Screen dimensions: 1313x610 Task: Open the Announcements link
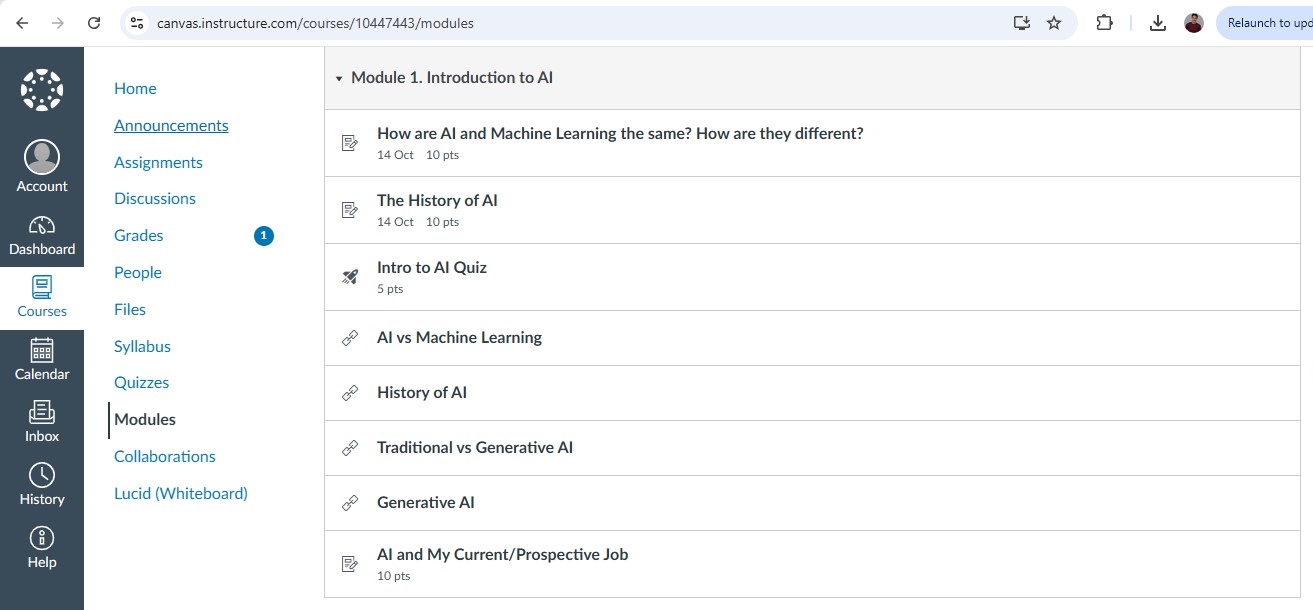171,126
